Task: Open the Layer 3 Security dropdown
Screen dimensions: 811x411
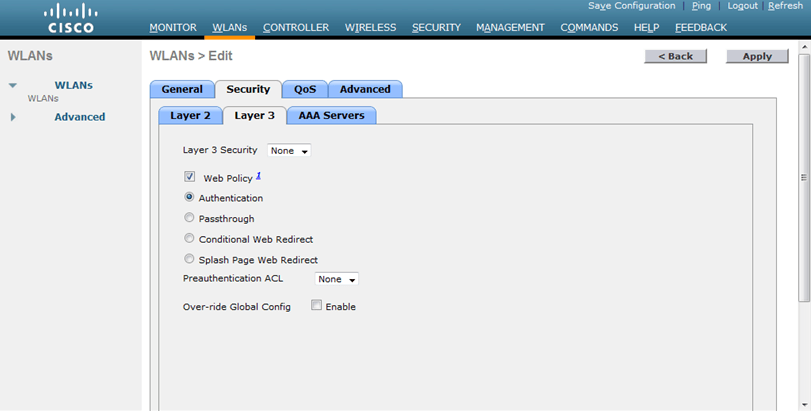Action: click(289, 151)
